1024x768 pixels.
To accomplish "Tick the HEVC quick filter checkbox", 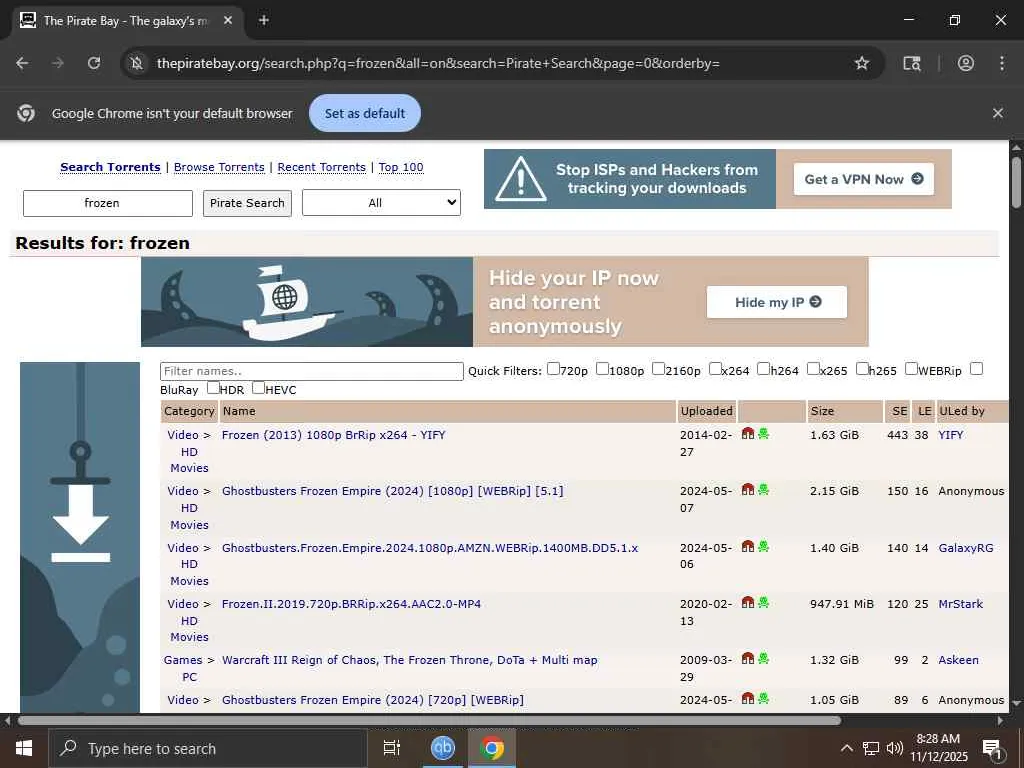I will [259, 388].
